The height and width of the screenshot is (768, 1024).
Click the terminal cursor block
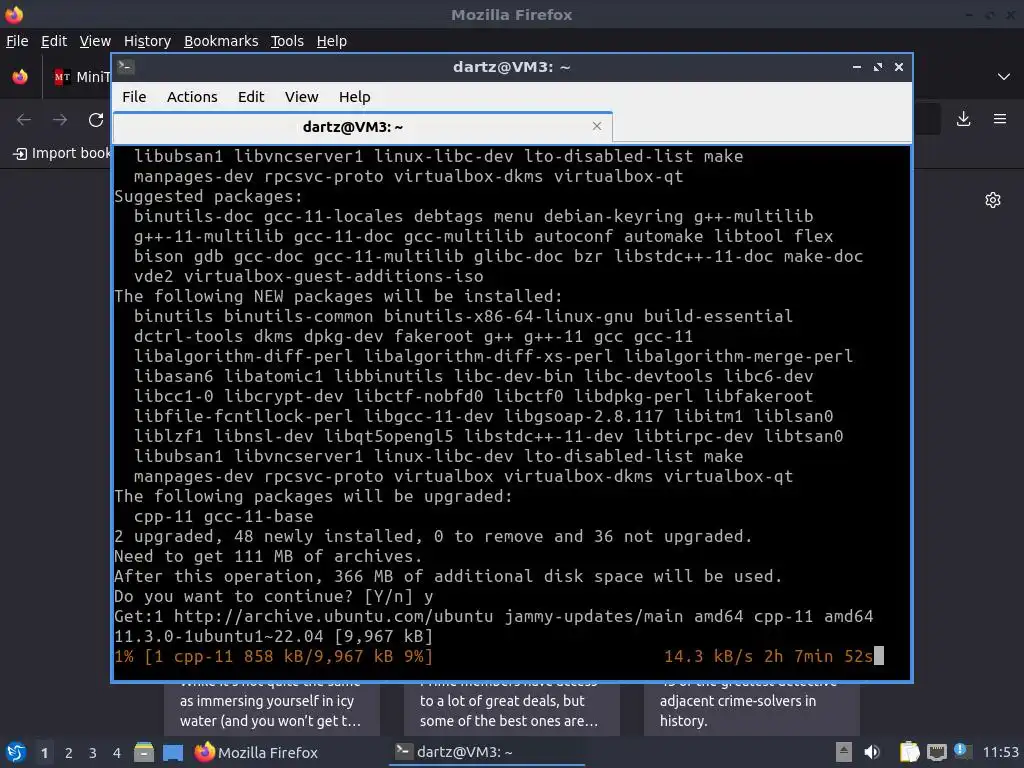879,656
